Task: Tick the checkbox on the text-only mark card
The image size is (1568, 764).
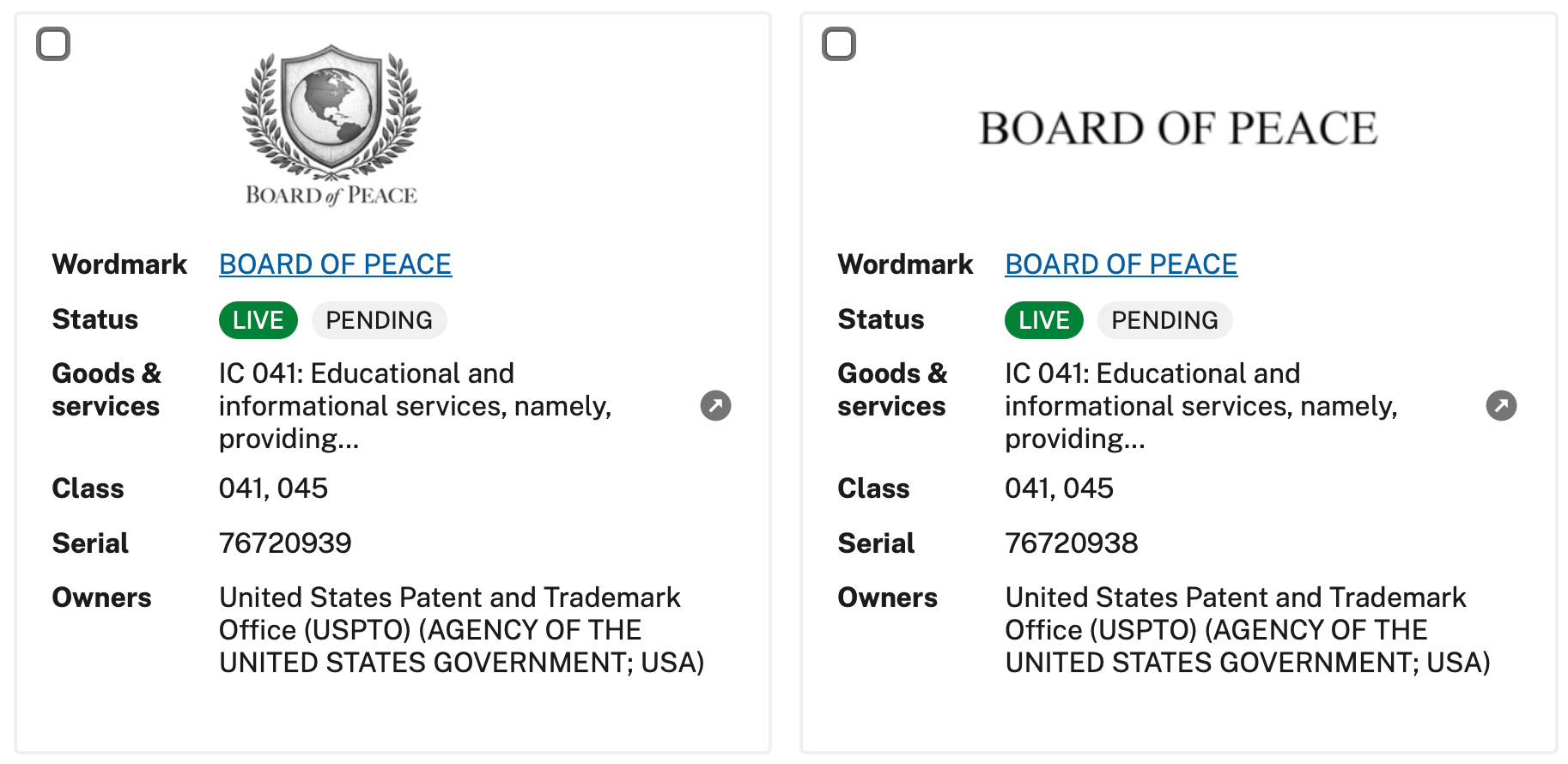Action: coord(839,44)
